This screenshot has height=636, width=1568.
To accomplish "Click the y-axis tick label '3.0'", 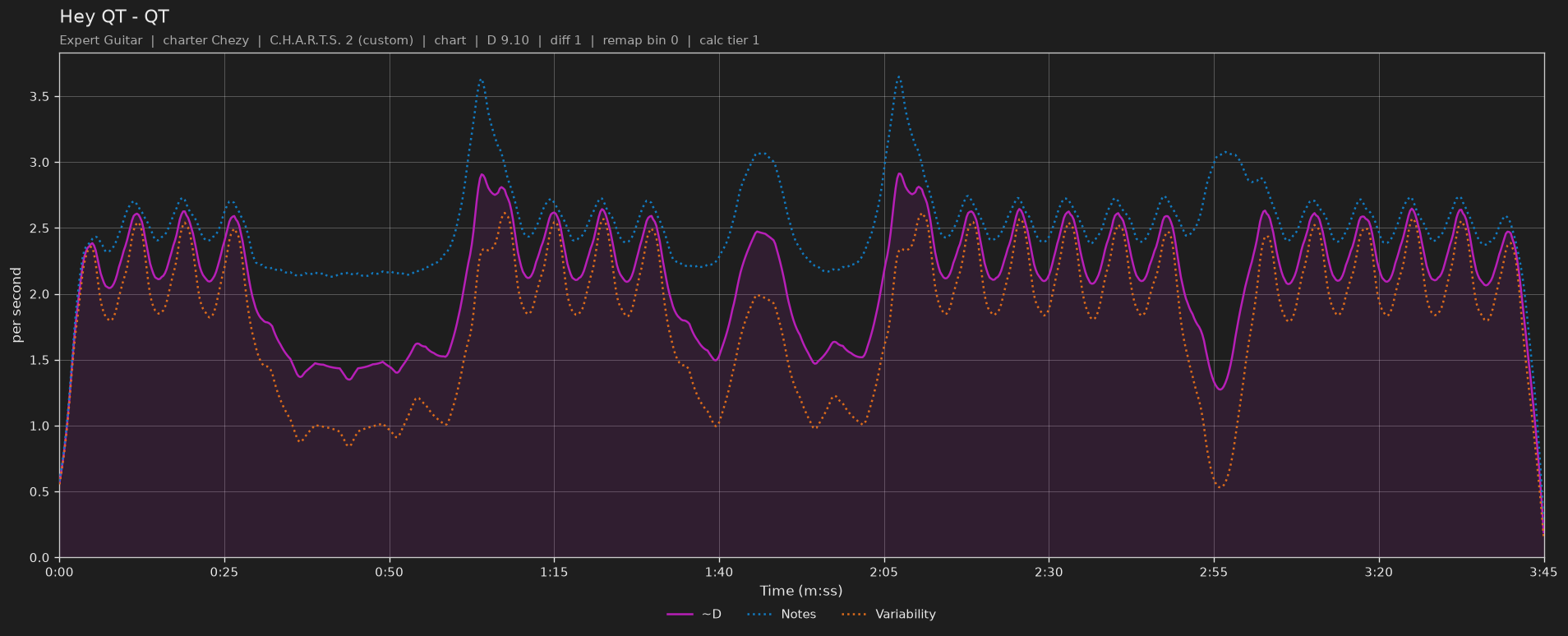I will pyautogui.click(x=40, y=163).
